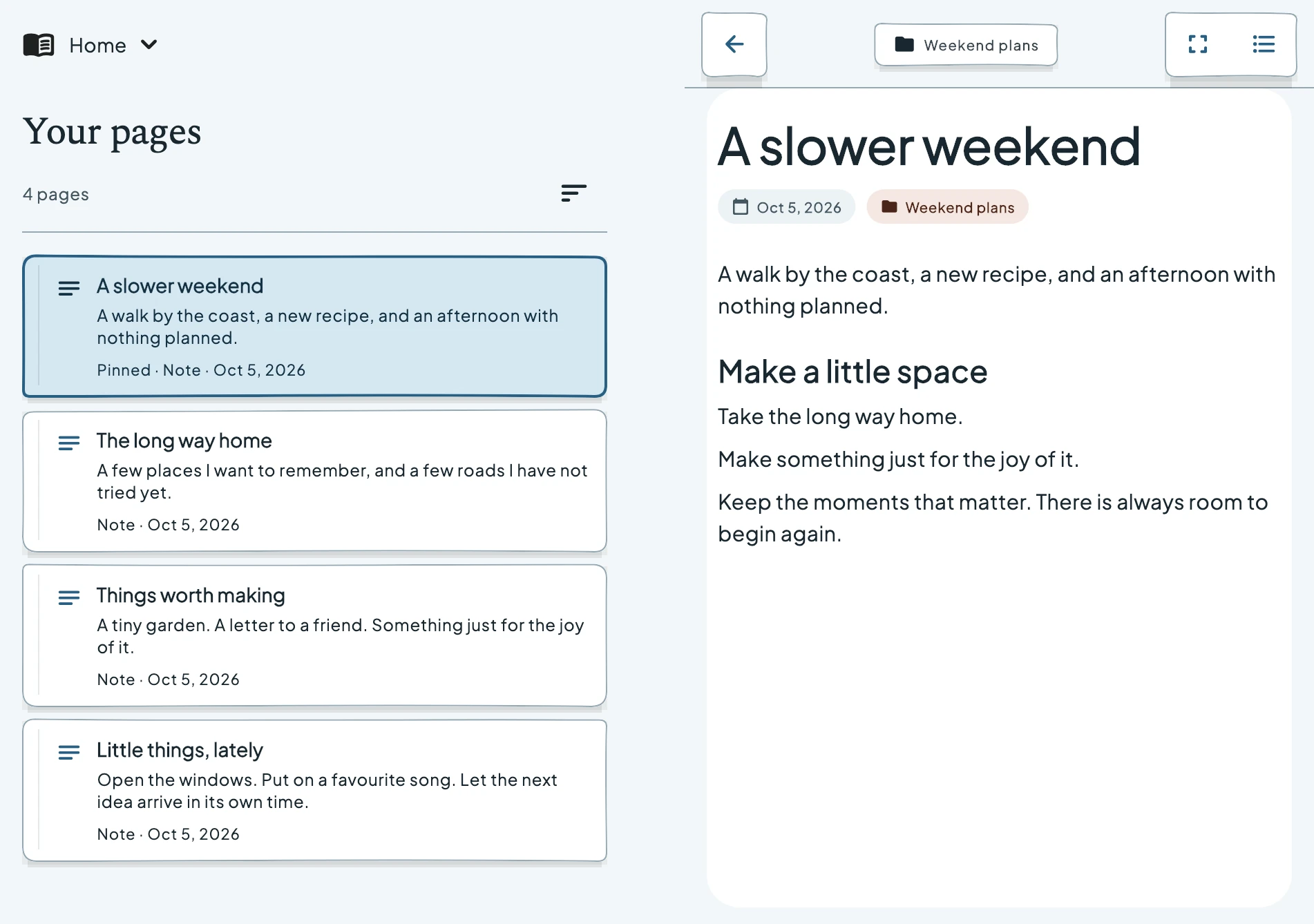The image size is (1314, 924).
Task: Open the Weekend plans folder button in the toolbar
Action: [x=966, y=45]
